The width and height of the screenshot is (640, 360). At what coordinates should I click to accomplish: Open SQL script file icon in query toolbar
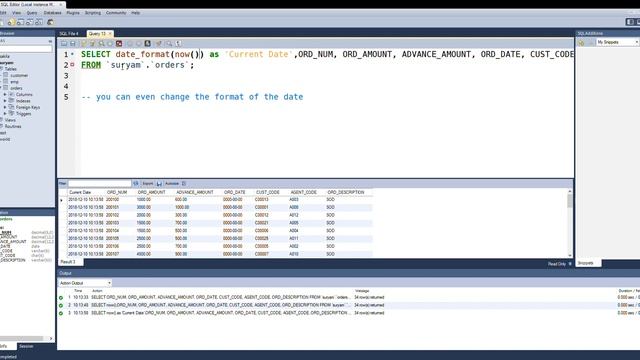coord(64,44)
